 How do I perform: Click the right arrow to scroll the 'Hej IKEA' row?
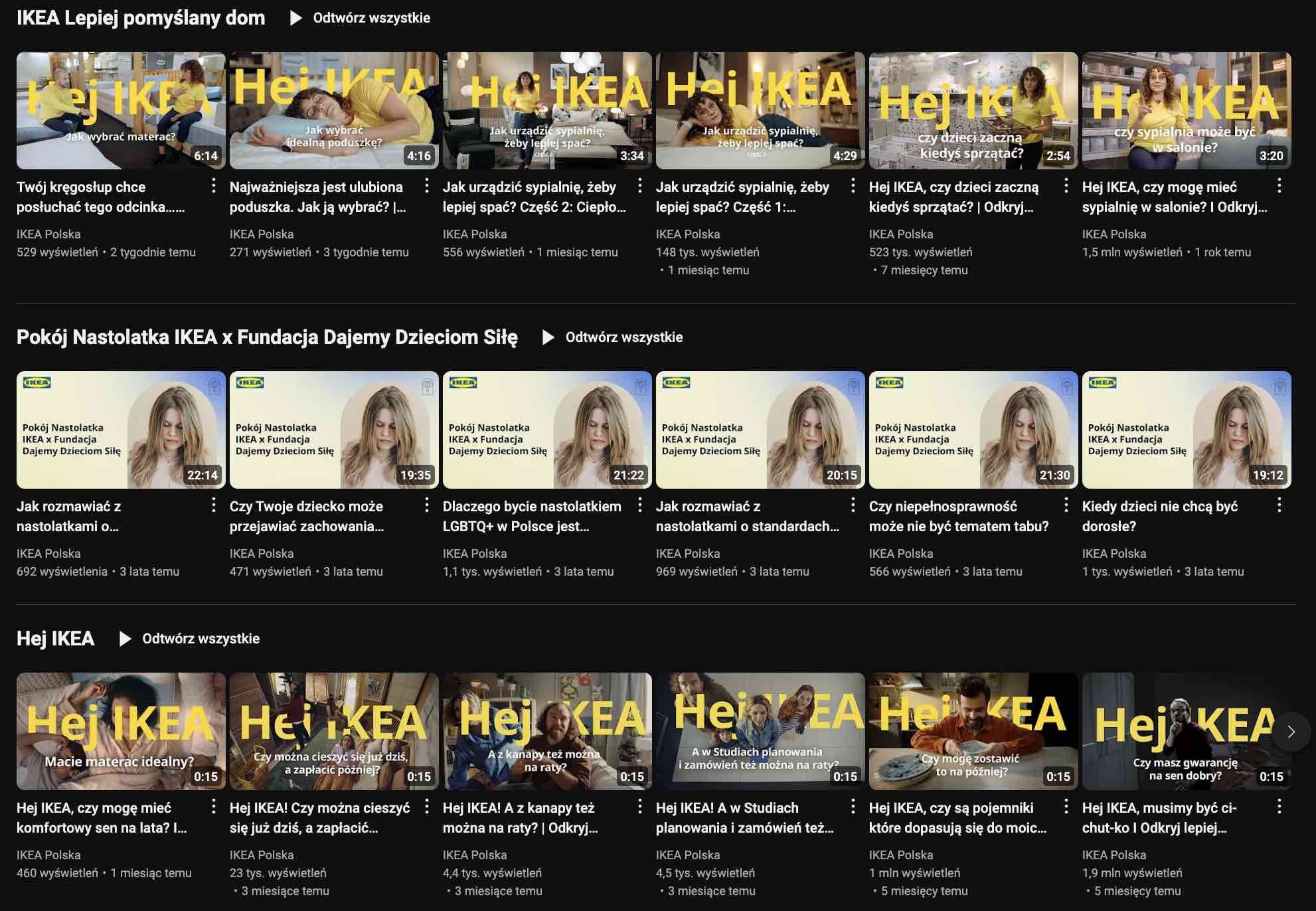coord(1291,732)
